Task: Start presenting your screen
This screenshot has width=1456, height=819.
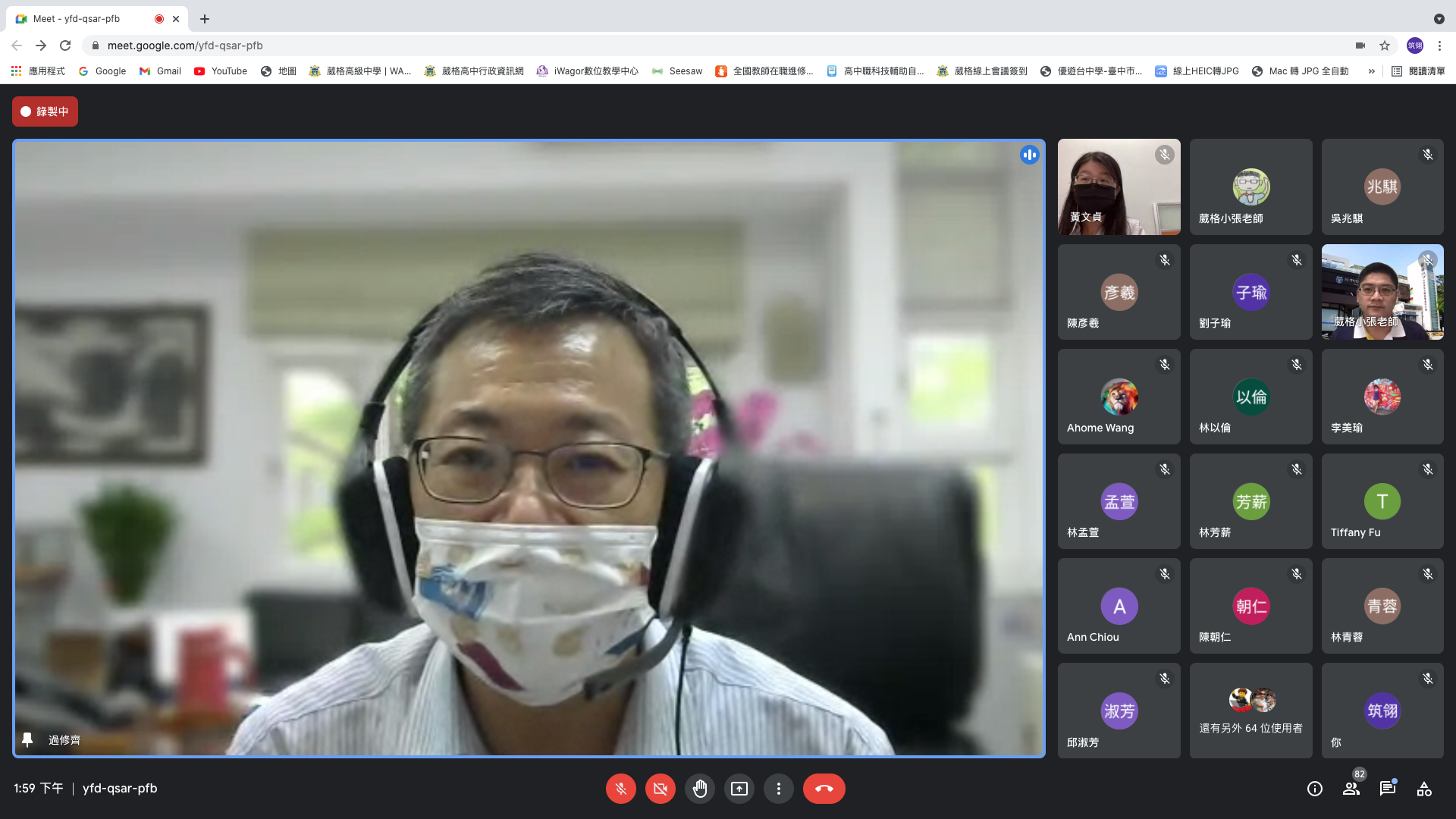Action: tap(739, 789)
